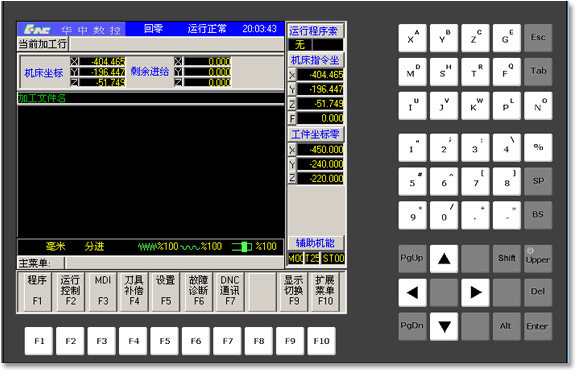Image resolution: width=580 pixels, height=379 pixels.
Task: Open the 程序 F1 menu
Action: tap(37, 291)
